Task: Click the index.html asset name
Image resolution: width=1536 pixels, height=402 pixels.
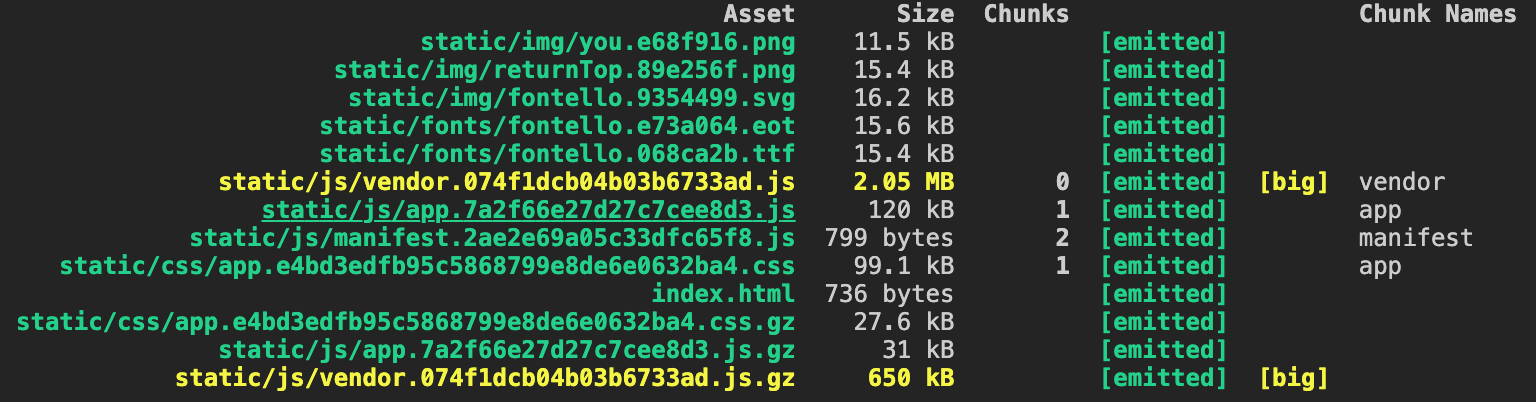Action: 723,294
